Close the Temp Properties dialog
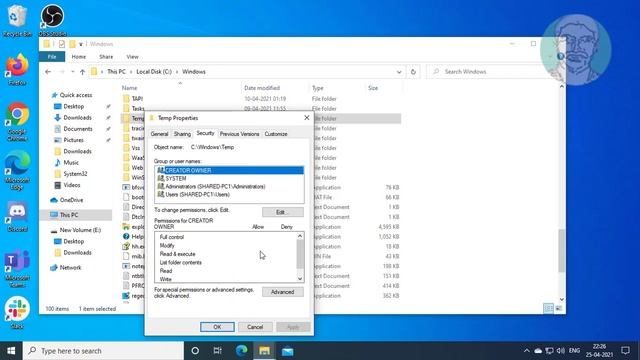The width and height of the screenshot is (640, 360). (x=307, y=118)
